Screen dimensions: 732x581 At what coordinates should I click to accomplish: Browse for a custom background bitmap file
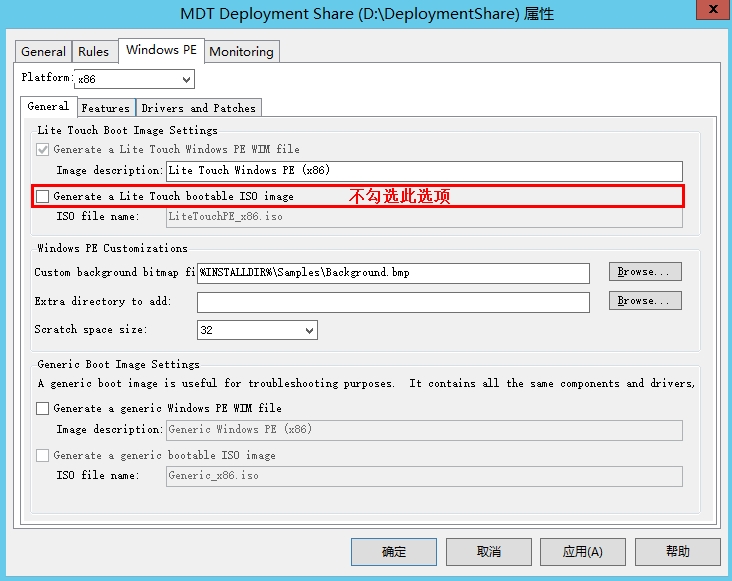645,272
